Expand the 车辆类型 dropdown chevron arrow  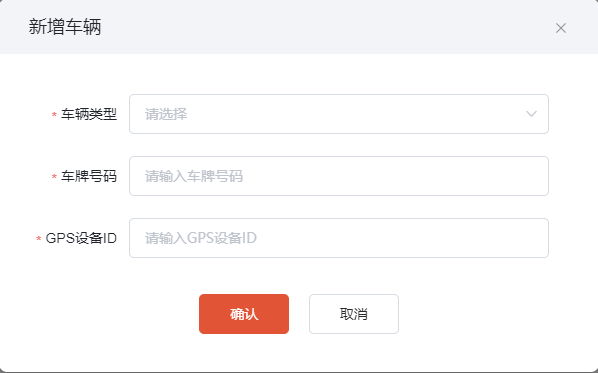pos(531,114)
